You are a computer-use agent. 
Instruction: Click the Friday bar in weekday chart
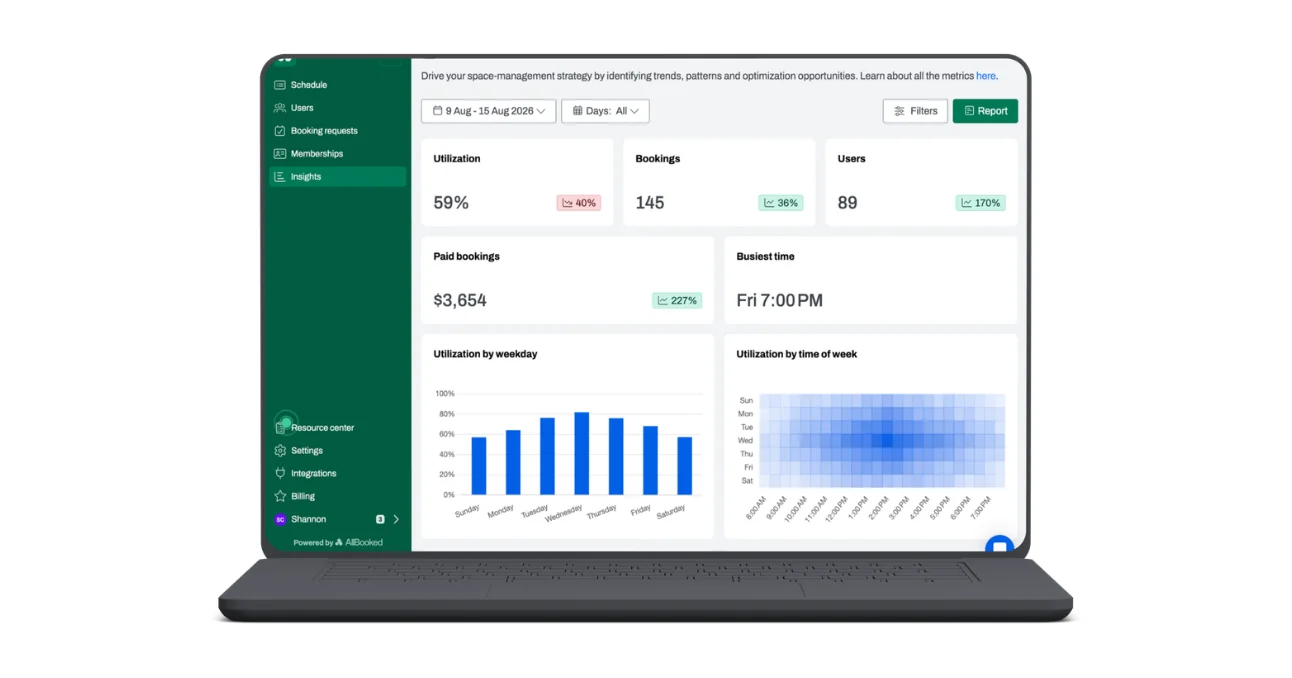650,460
